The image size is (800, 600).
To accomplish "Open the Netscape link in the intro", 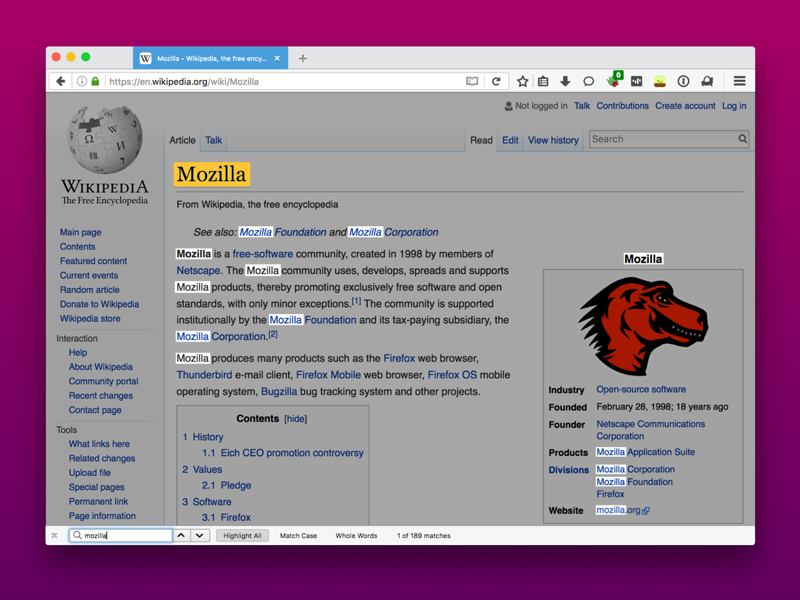I will [x=198, y=270].
